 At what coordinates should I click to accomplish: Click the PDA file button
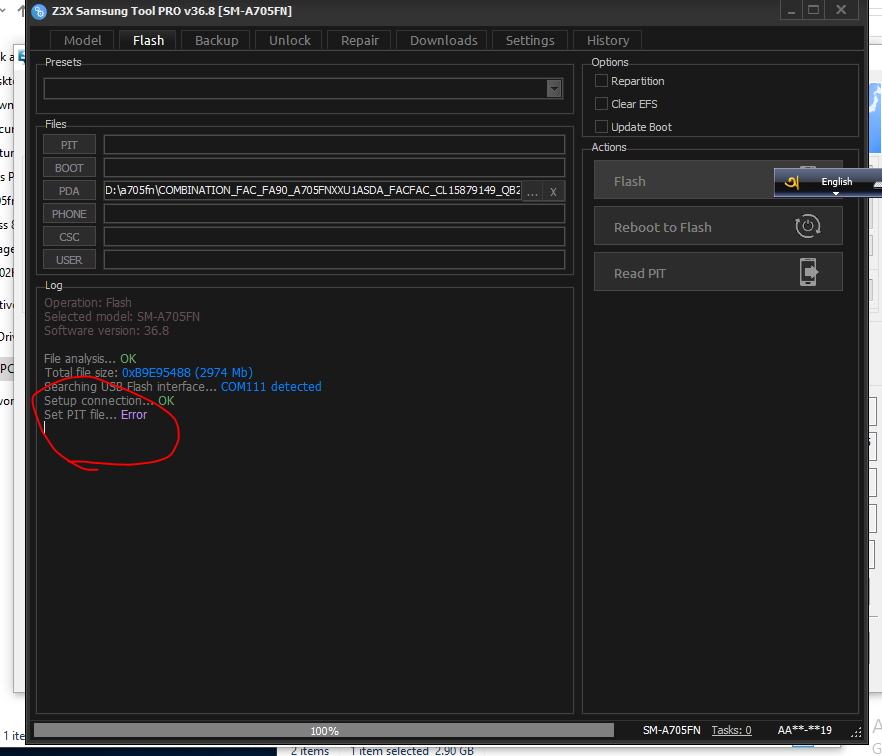(x=69, y=191)
